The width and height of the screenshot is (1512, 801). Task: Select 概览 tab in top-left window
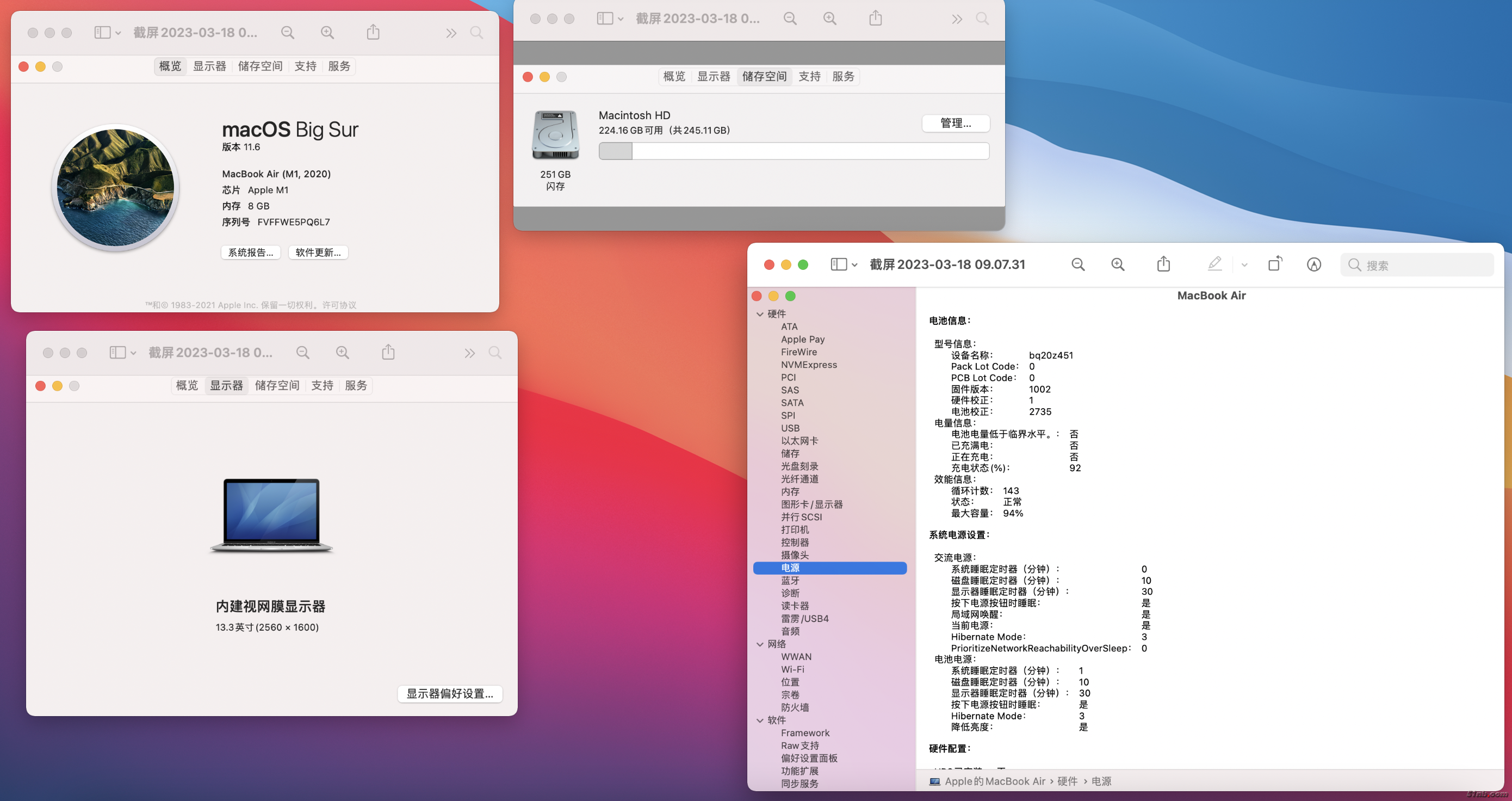point(170,66)
